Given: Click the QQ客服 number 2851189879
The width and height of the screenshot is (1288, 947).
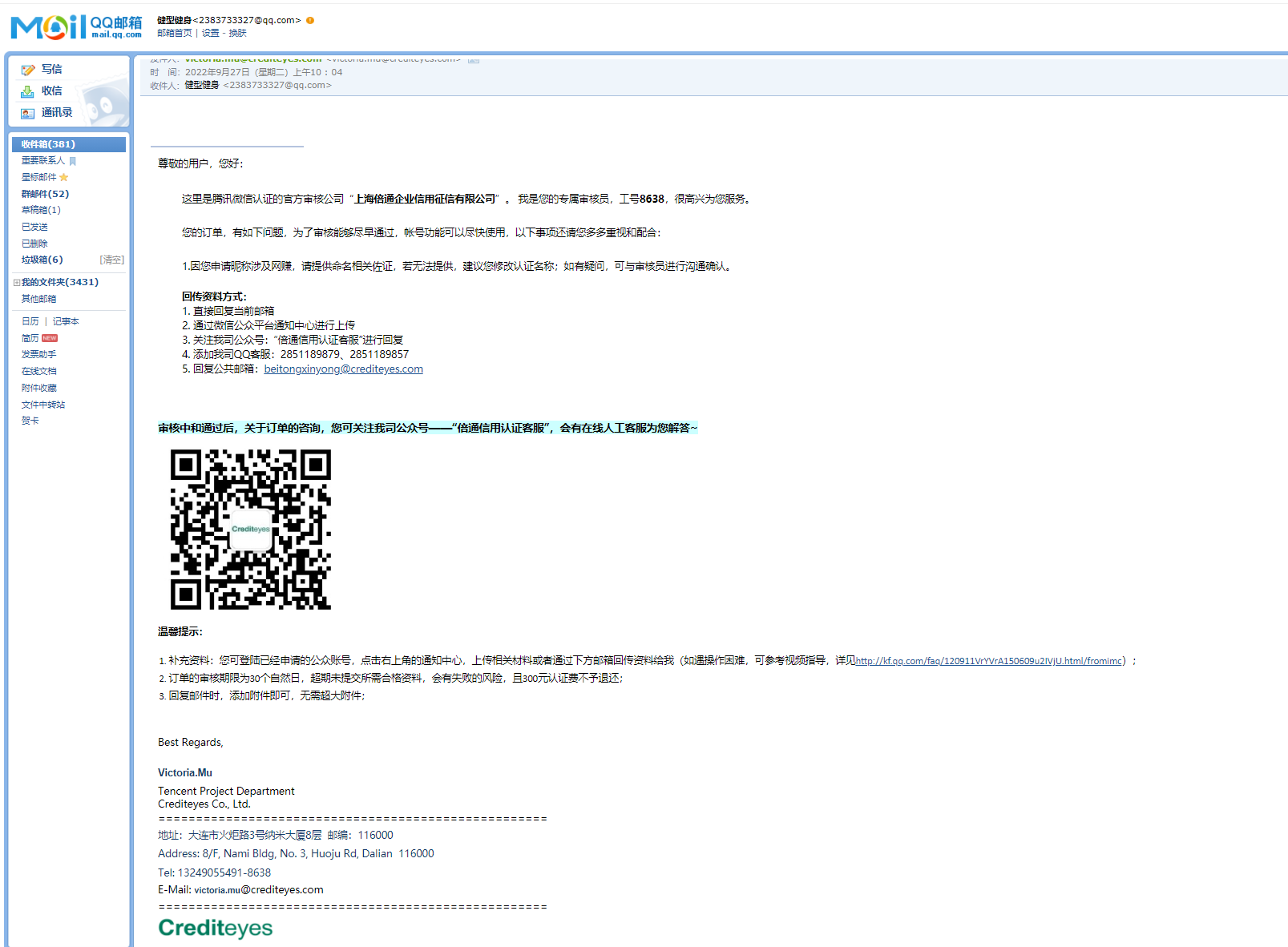Looking at the screenshot, I should [x=310, y=355].
